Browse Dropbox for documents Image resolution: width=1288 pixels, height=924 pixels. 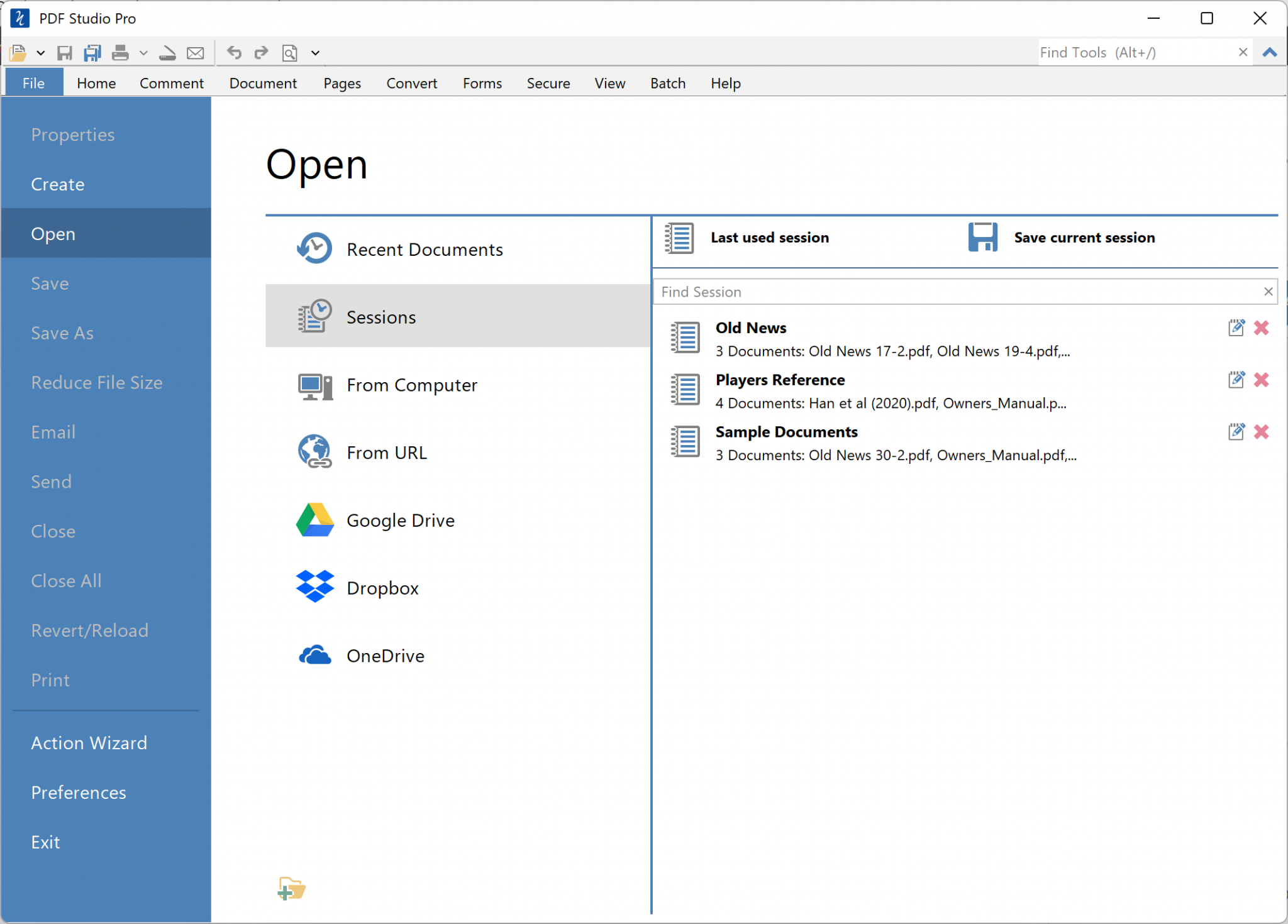click(382, 587)
